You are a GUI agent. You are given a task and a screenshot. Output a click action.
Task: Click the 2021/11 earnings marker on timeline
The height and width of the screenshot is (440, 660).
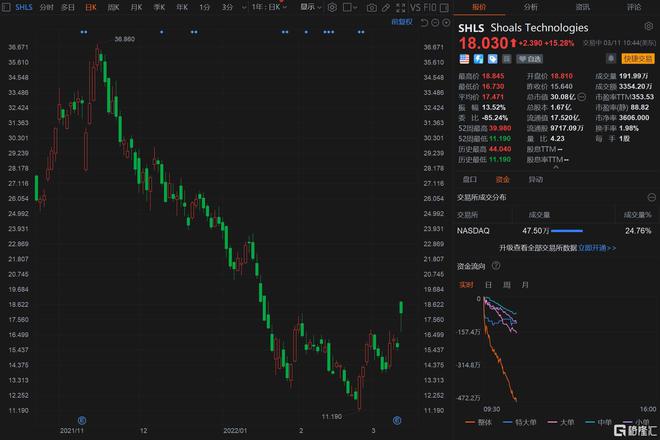click(x=82, y=420)
